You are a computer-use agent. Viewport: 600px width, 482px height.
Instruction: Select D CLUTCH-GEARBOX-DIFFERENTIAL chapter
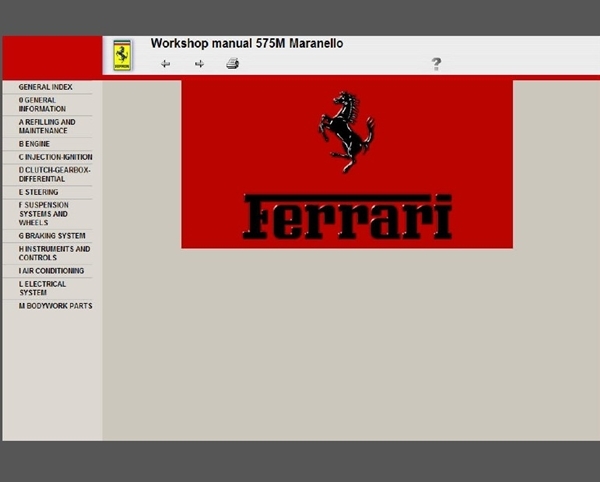[x=54, y=174]
